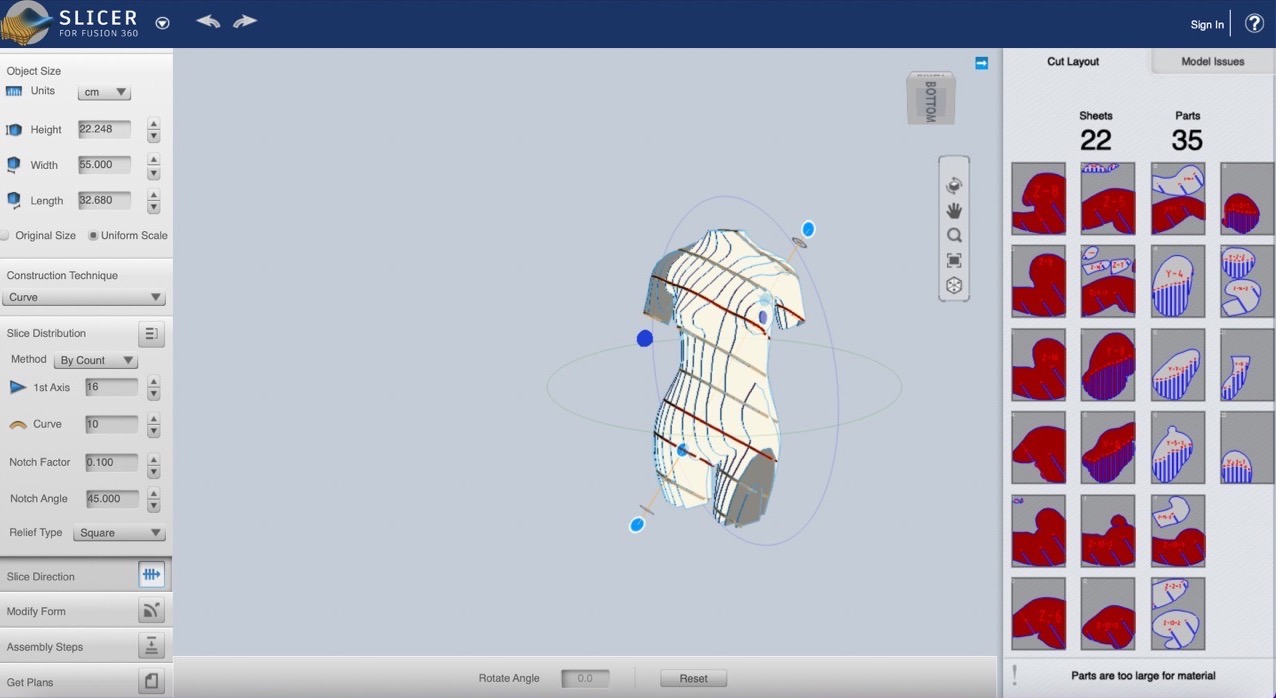
Task: Open the help question mark icon
Action: pos(1254,24)
